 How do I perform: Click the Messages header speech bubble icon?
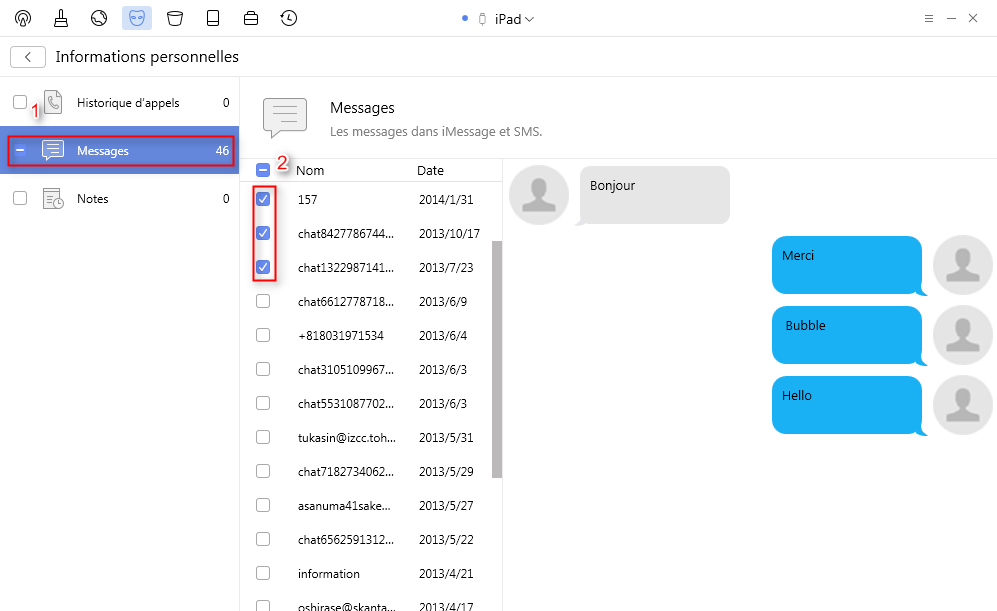click(x=285, y=118)
